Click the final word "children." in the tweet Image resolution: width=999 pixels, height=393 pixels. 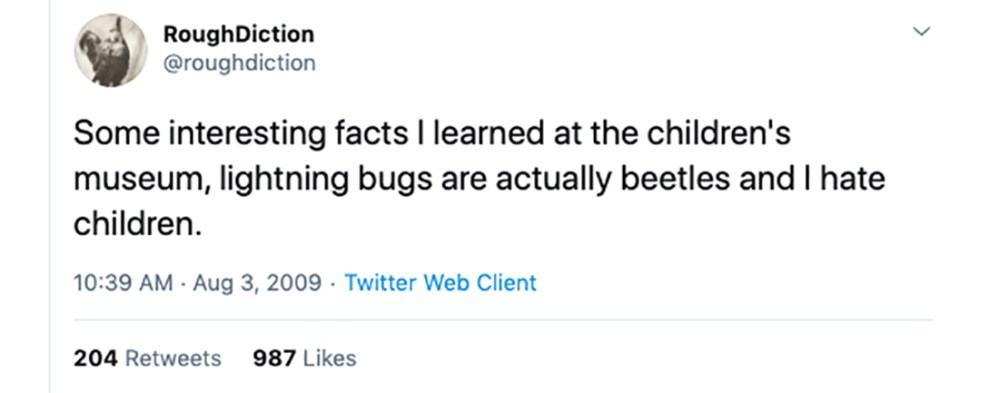pyautogui.click(x=138, y=224)
